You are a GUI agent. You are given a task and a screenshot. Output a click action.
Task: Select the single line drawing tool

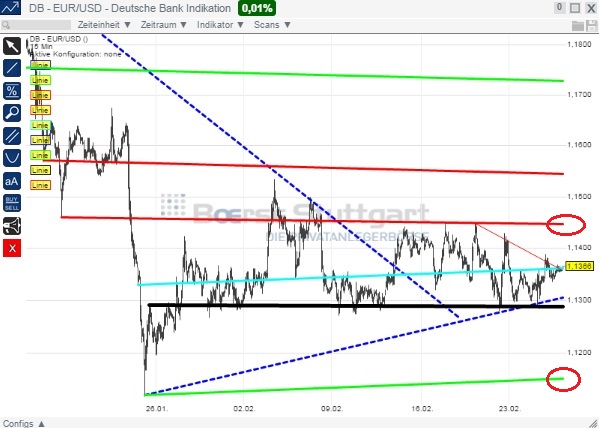(x=12, y=68)
